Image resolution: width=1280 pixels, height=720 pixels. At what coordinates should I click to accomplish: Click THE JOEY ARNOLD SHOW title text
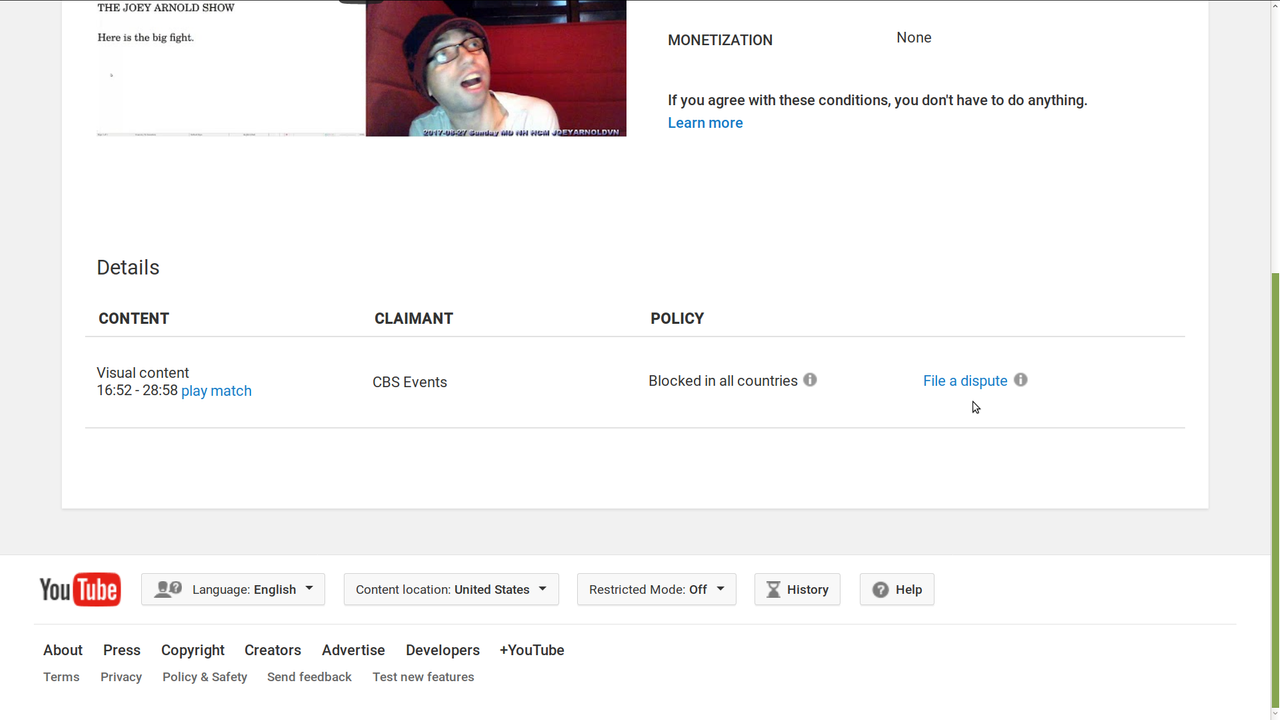[x=166, y=8]
